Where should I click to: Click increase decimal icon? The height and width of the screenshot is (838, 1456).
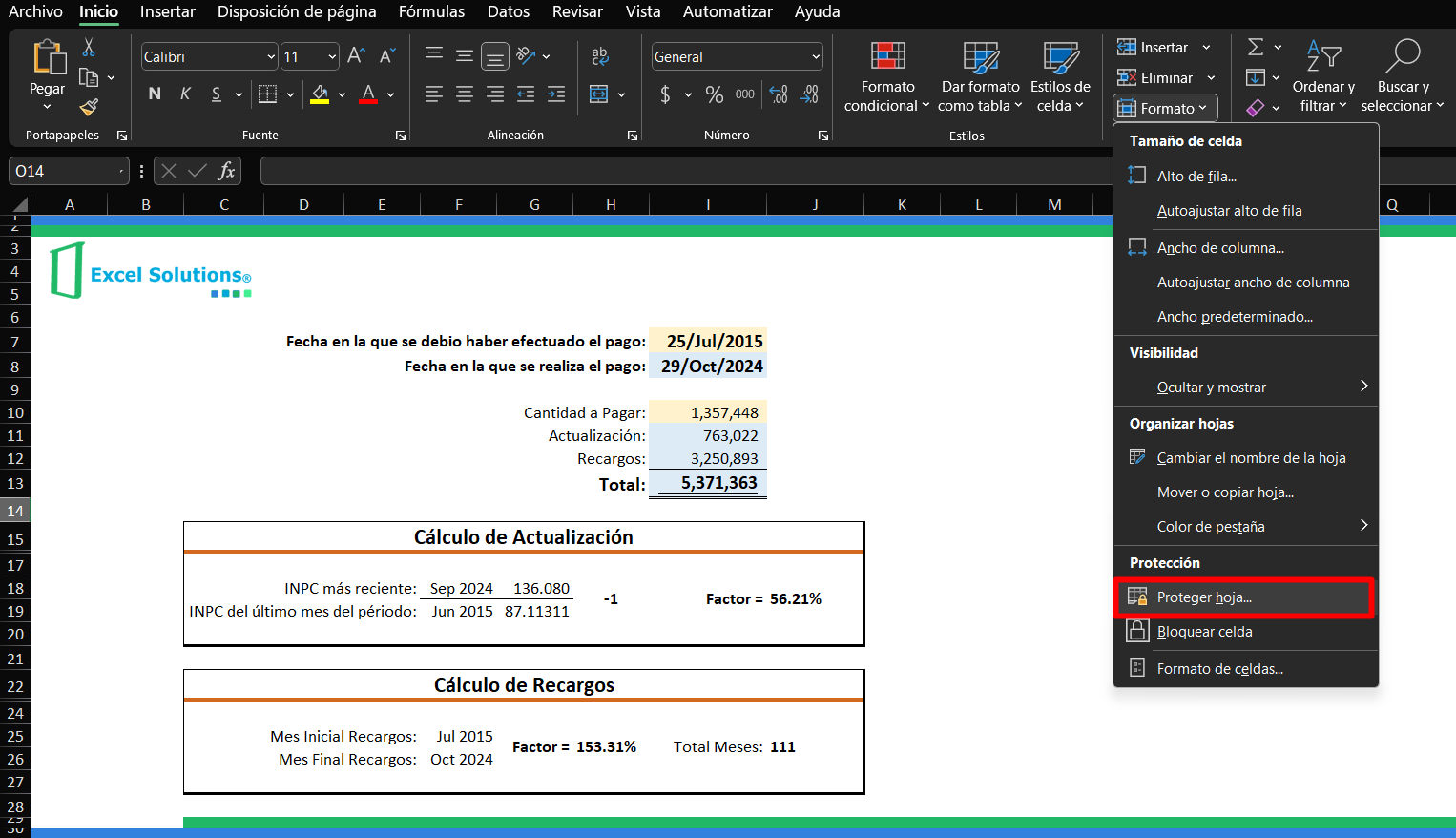point(779,94)
